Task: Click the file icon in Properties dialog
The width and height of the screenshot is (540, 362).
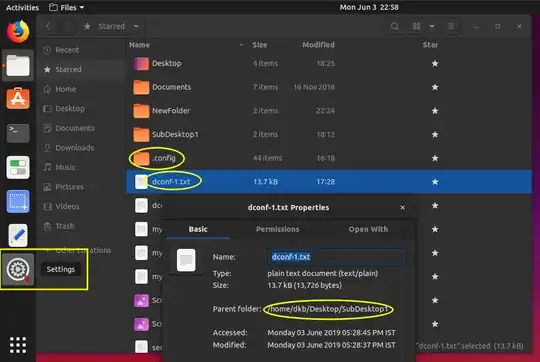Action: [x=186, y=260]
